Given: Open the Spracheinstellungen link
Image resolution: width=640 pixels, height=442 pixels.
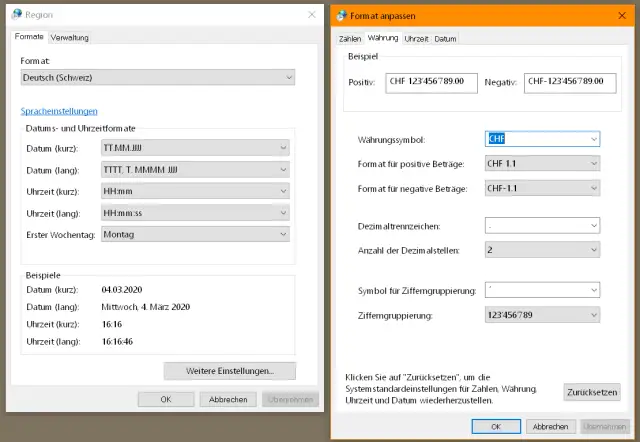Looking at the screenshot, I should coord(59,111).
